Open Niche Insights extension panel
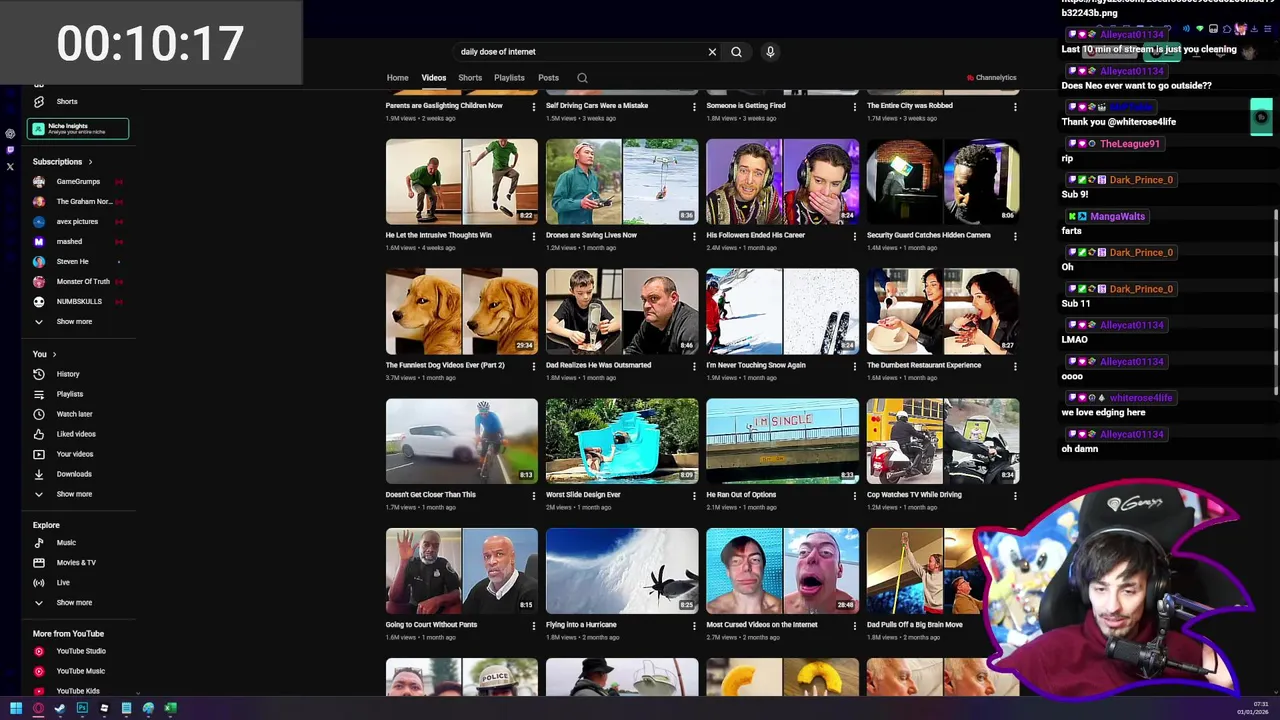This screenshot has height=720, width=1280. (78, 129)
